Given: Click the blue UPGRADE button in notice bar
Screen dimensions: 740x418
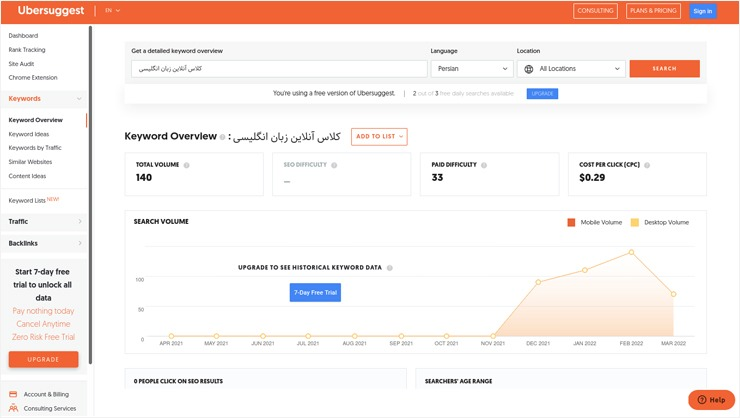Looking at the screenshot, I should (542, 93).
